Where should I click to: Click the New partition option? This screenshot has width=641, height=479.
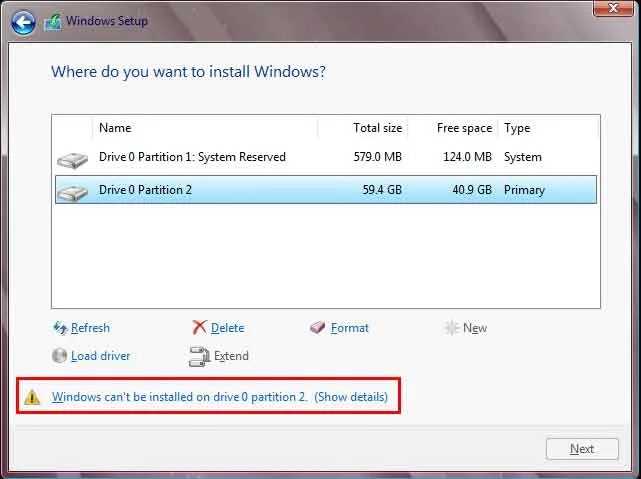pyautogui.click(x=475, y=328)
